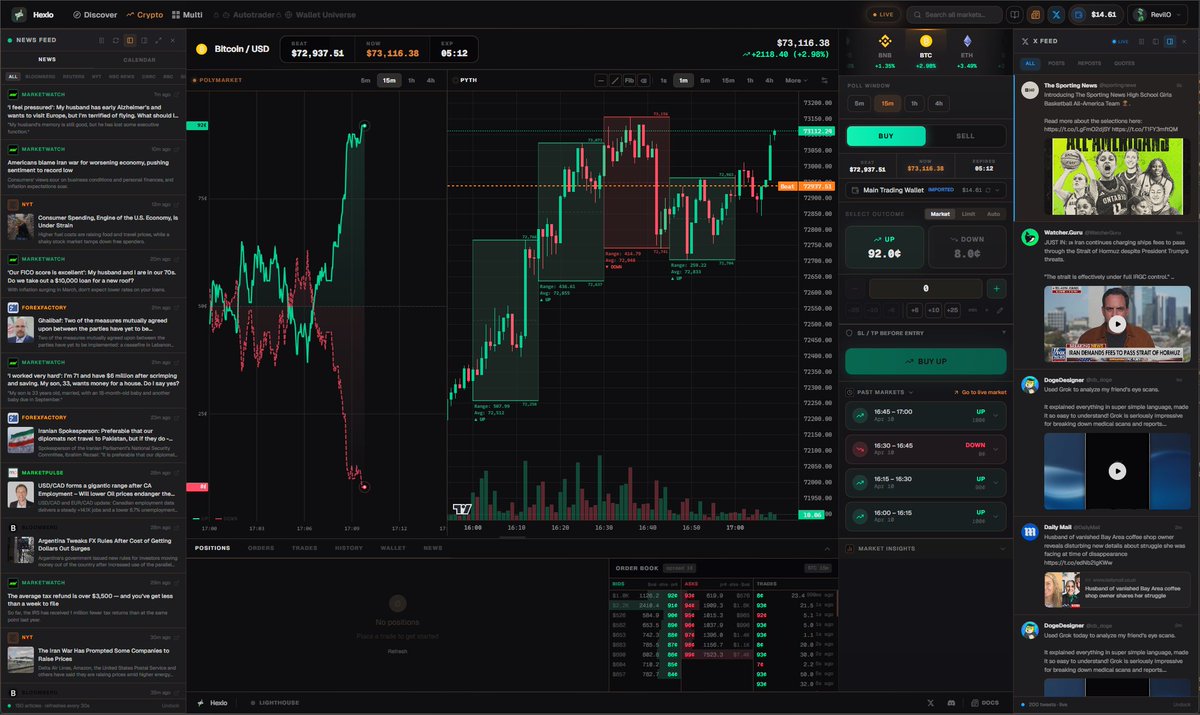Open the Orders tab in bottom panel
The width and height of the screenshot is (1200, 715).
pyautogui.click(x=261, y=548)
